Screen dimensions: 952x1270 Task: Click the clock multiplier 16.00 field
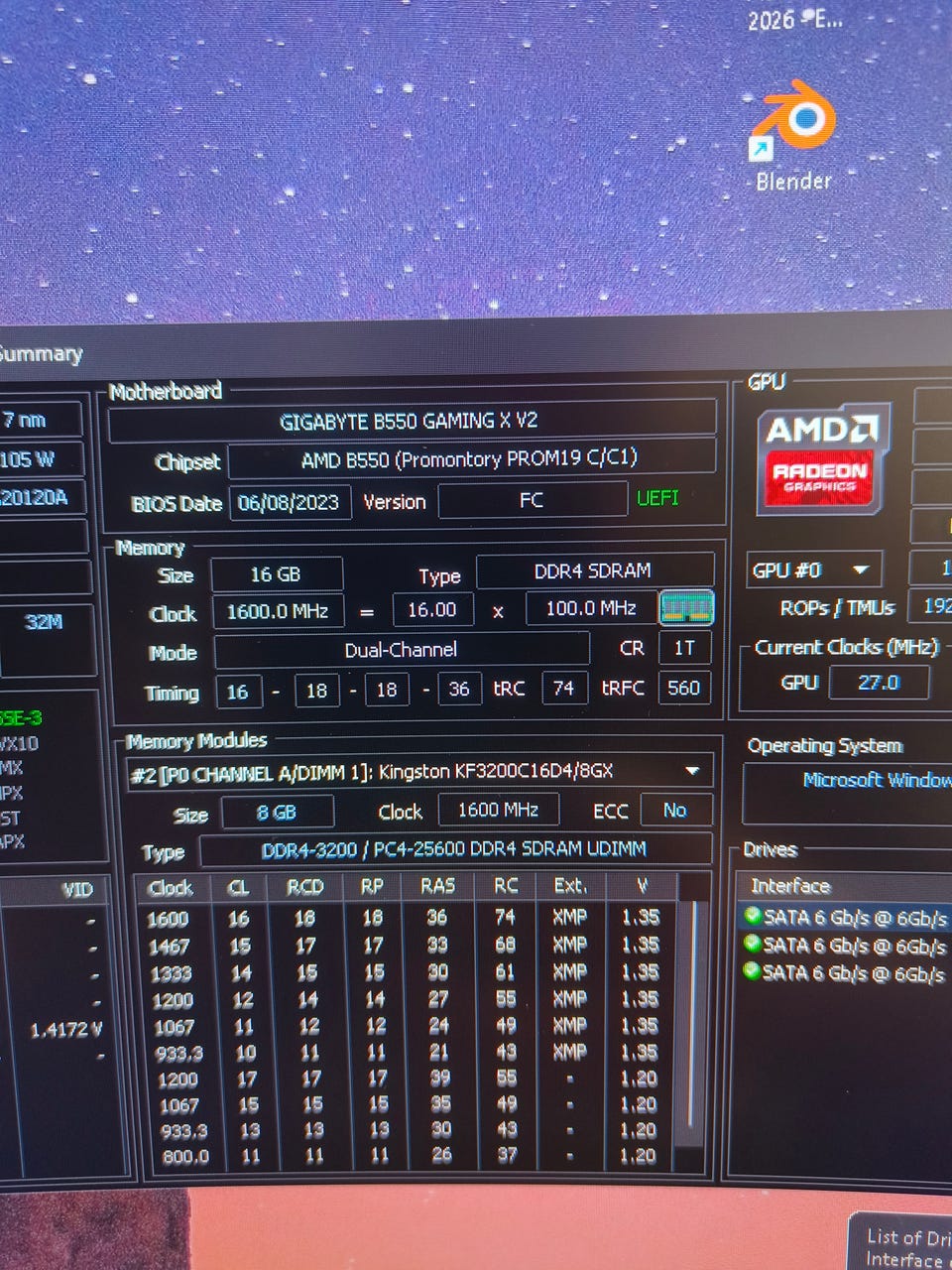(x=432, y=609)
